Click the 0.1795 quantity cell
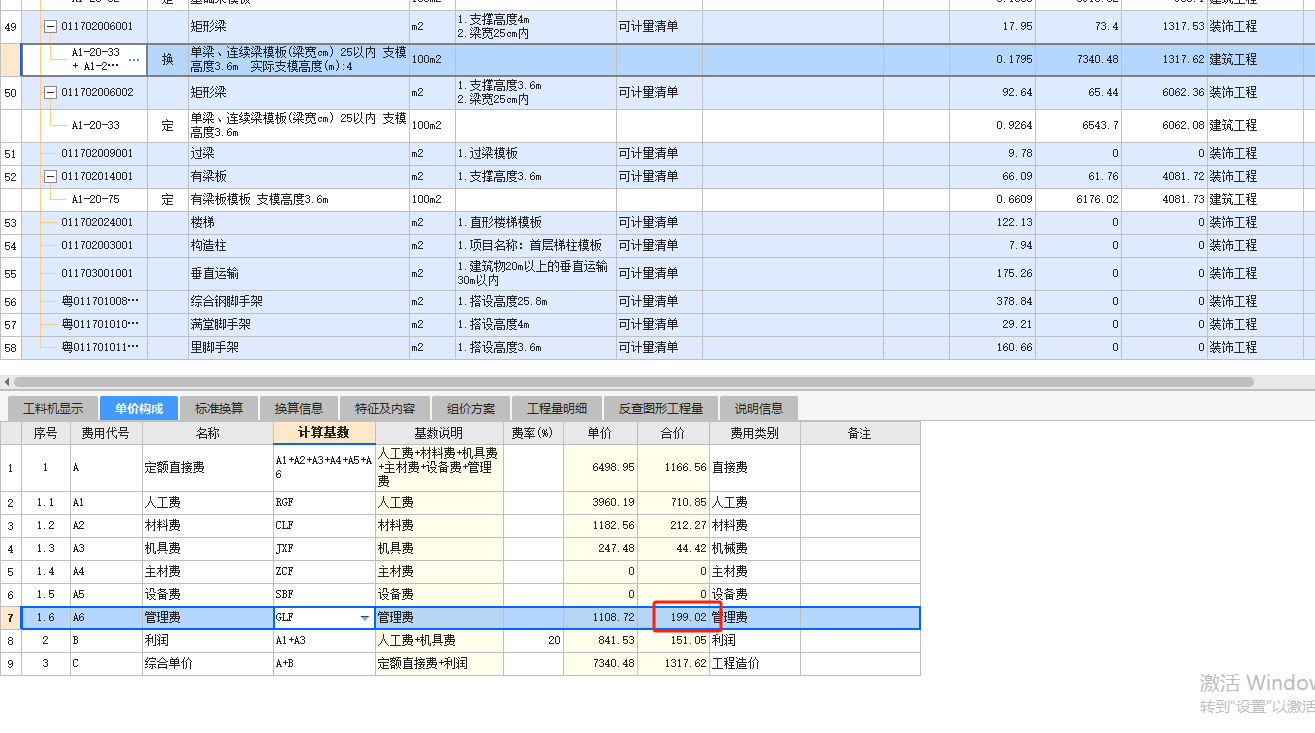1315x733 pixels. [992, 60]
